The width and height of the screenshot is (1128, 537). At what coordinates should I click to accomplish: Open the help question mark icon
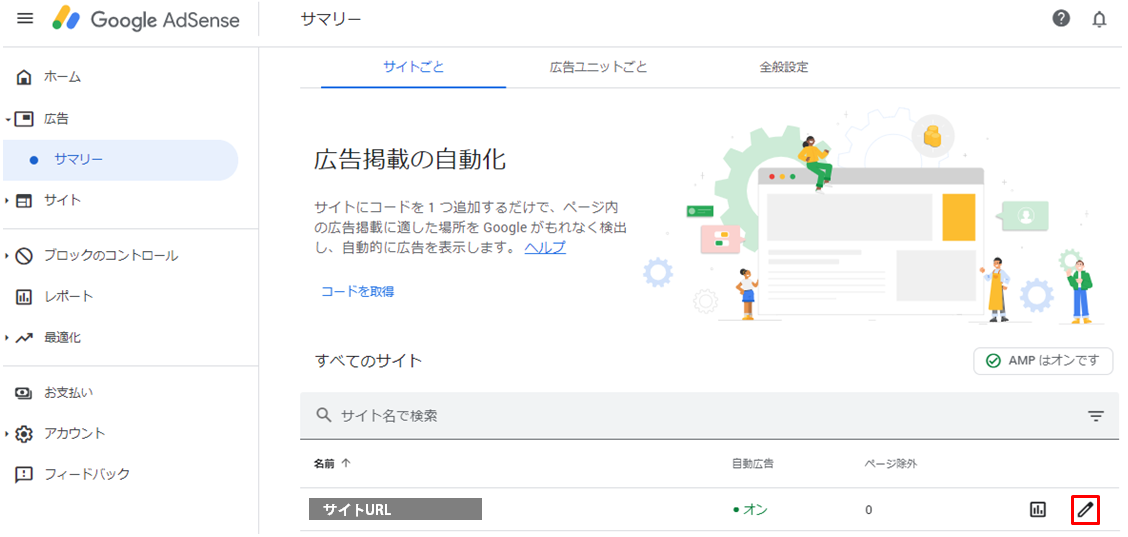point(1061,19)
